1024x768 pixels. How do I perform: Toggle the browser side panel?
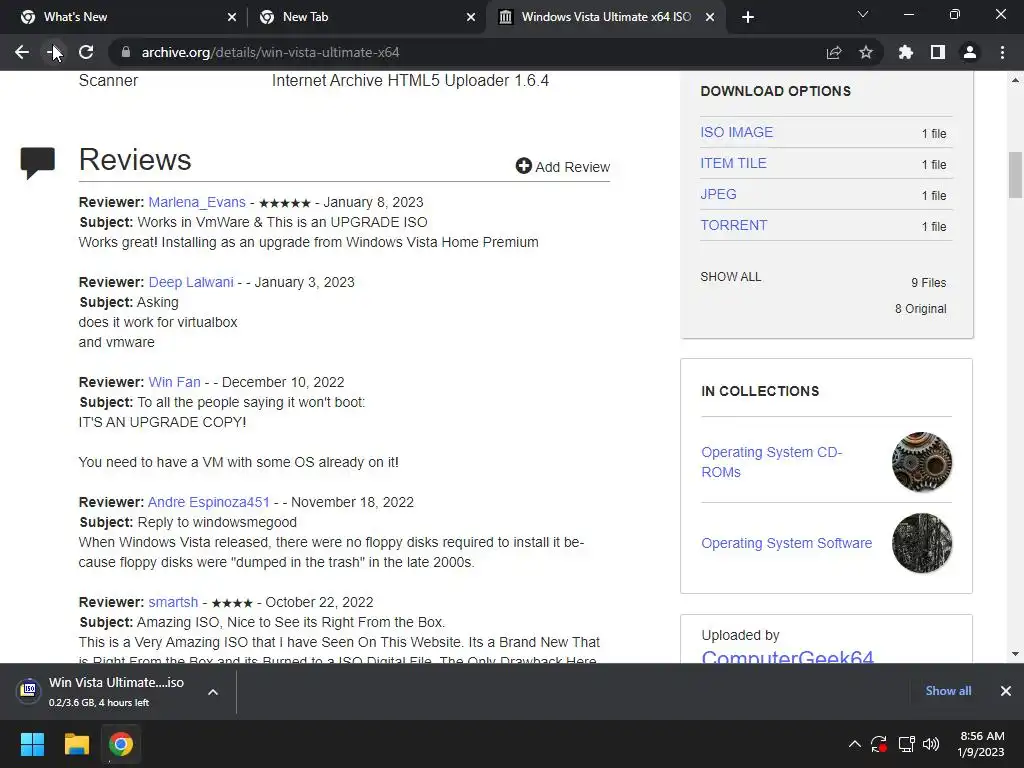point(938,52)
